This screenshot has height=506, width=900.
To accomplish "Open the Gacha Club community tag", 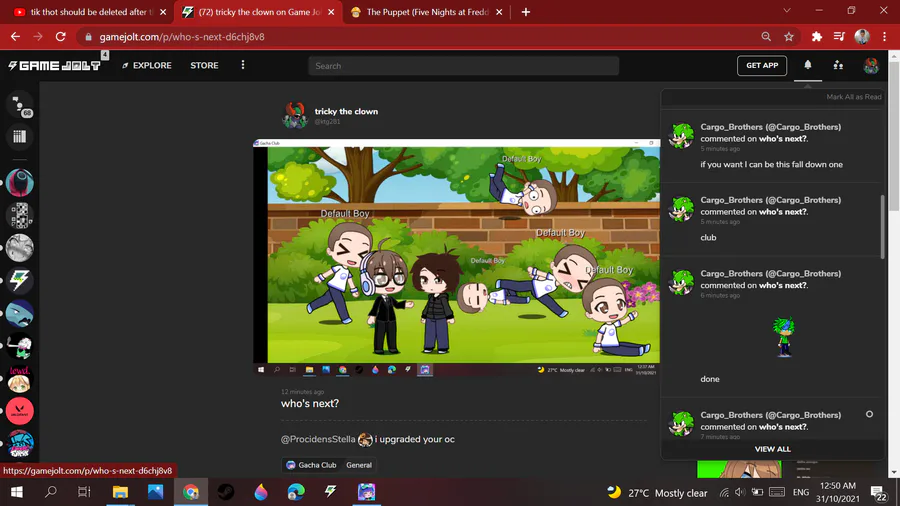I will [311, 465].
